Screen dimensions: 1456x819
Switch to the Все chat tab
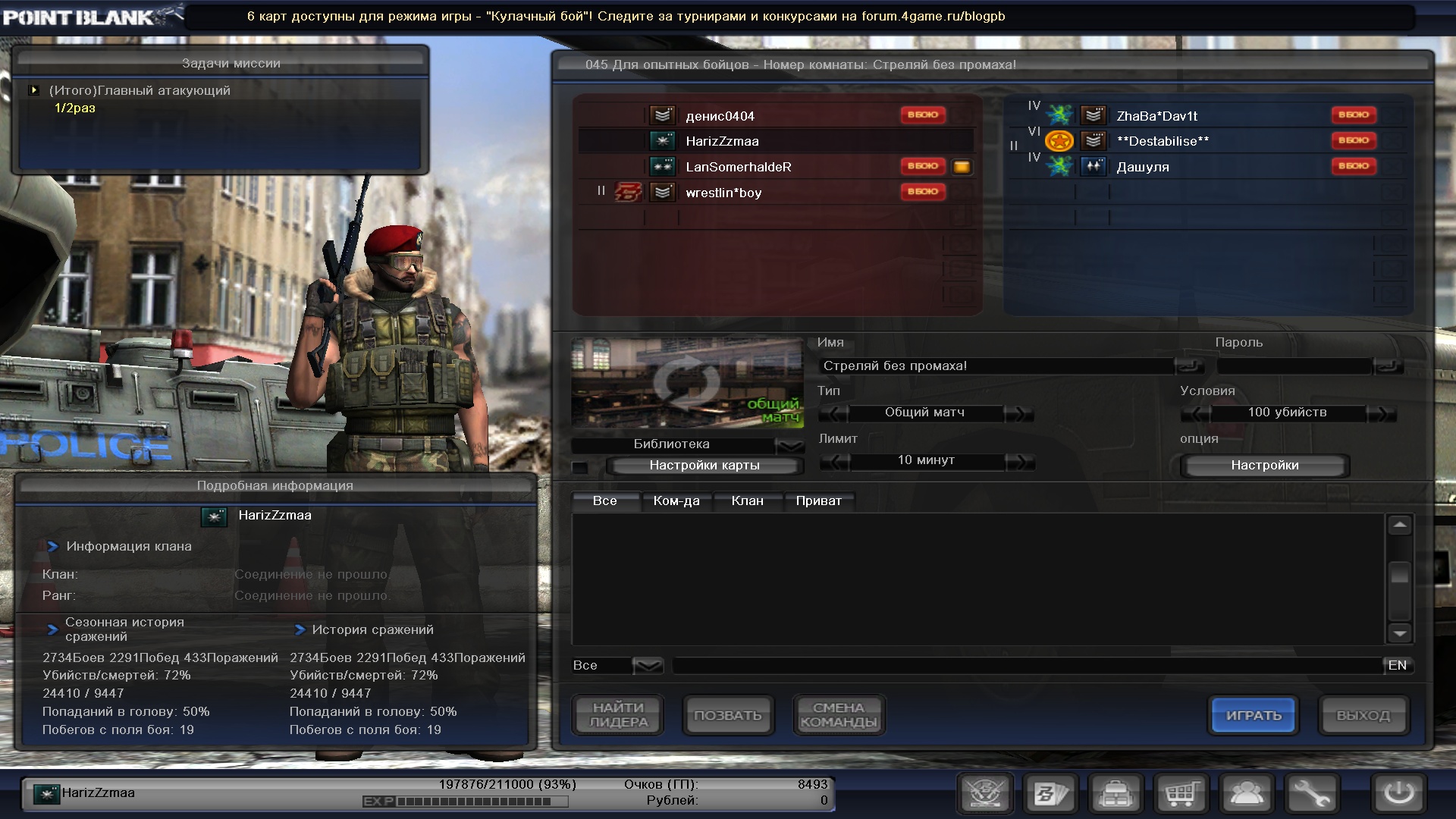(605, 501)
